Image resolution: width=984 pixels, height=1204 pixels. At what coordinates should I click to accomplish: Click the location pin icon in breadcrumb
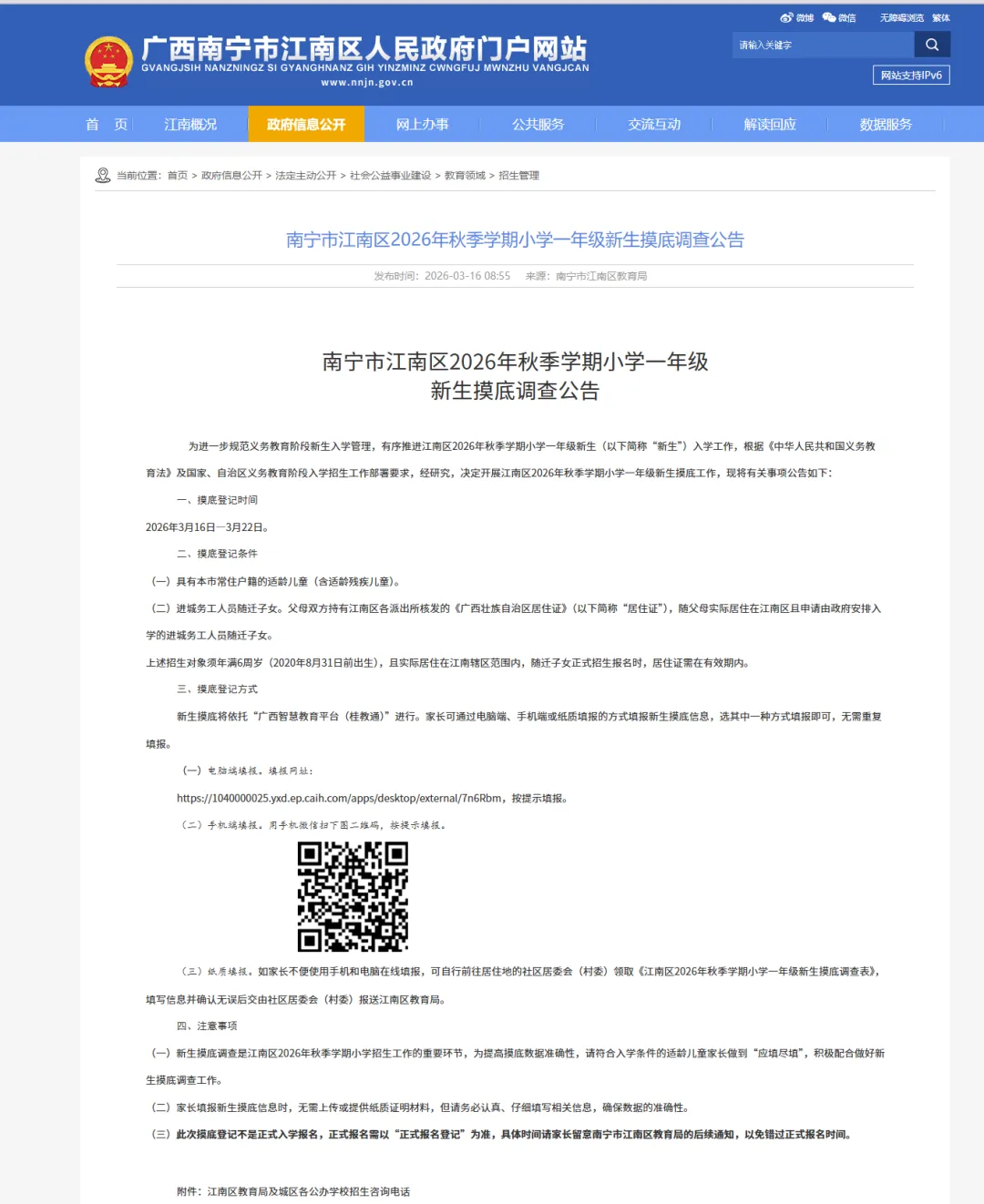pyautogui.click(x=103, y=175)
